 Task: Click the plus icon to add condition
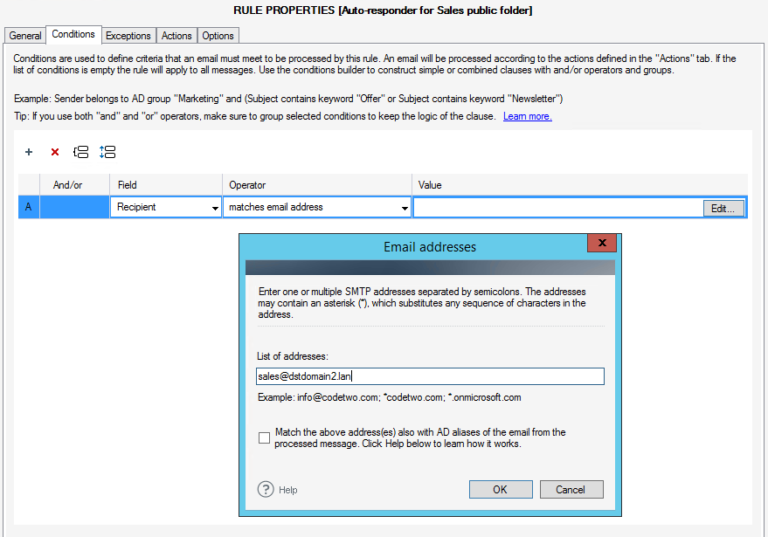(29, 152)
